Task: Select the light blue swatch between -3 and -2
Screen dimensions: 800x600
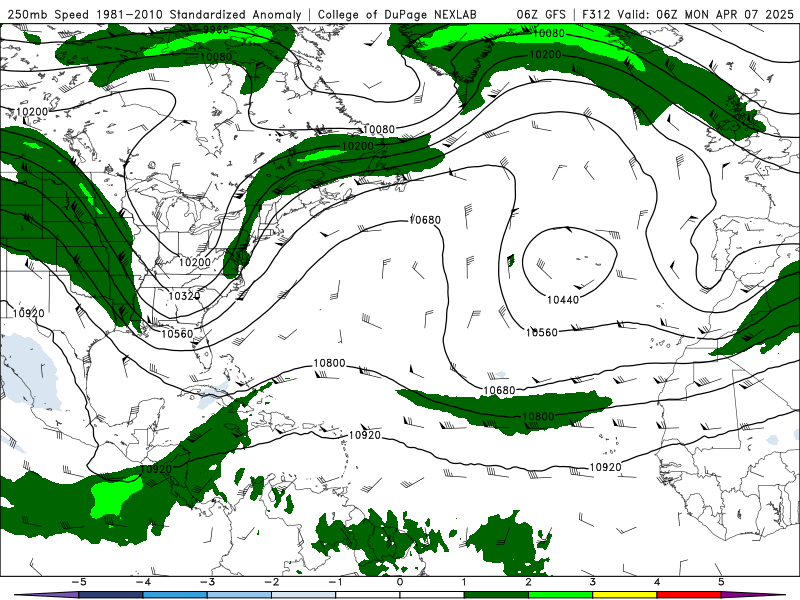Action: tap(239, 595)
